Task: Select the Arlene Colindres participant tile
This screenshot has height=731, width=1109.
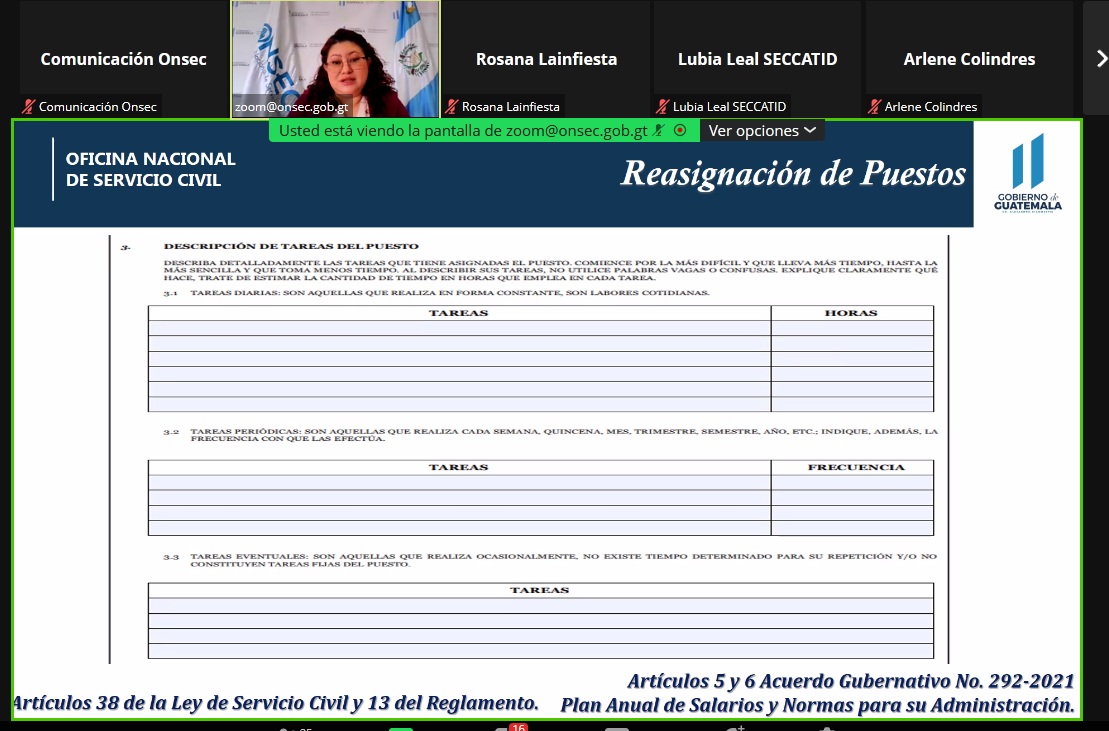Action: click(969, 59)
